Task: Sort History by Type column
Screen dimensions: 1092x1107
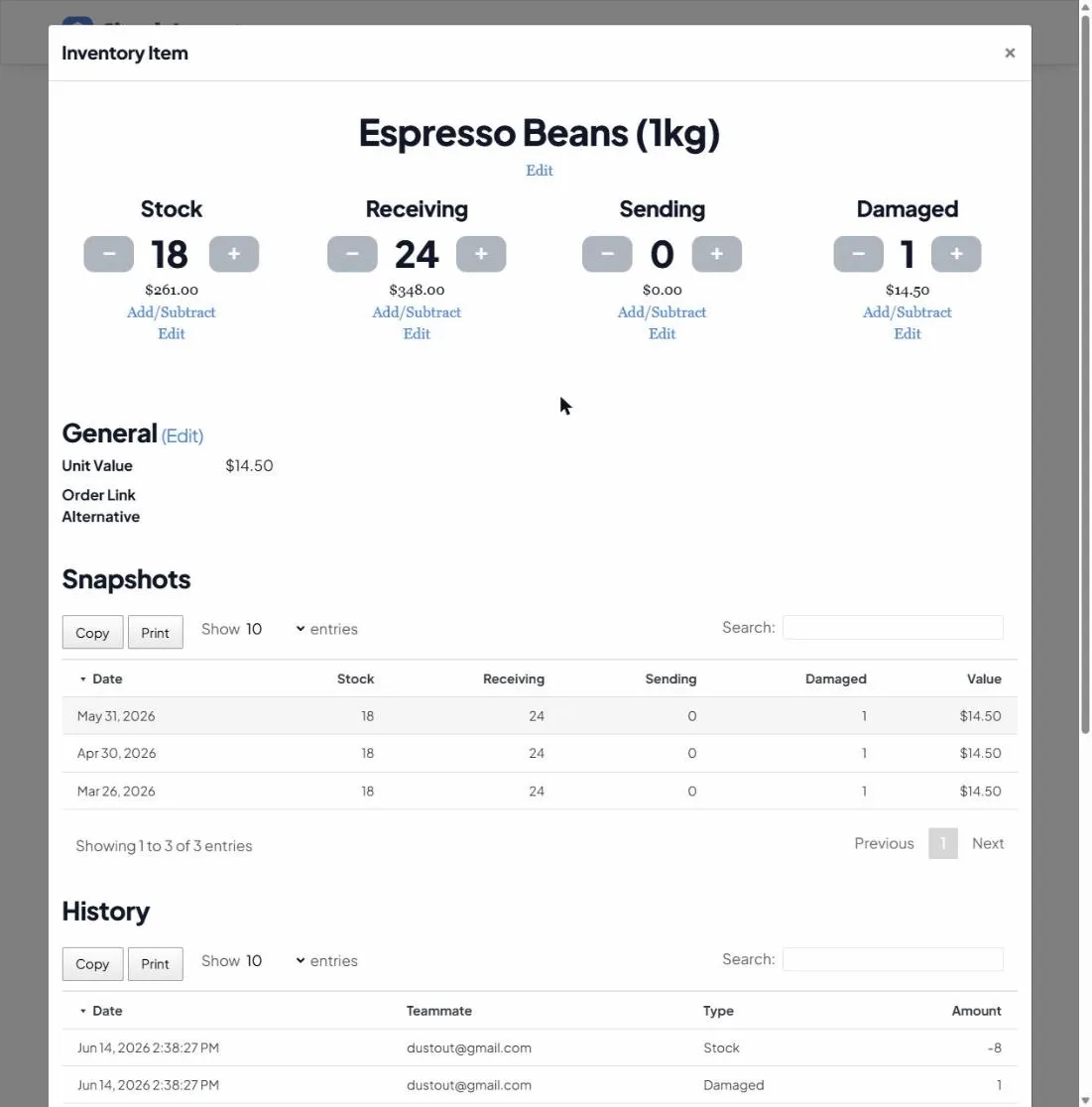Action: tap(718, 1011)
